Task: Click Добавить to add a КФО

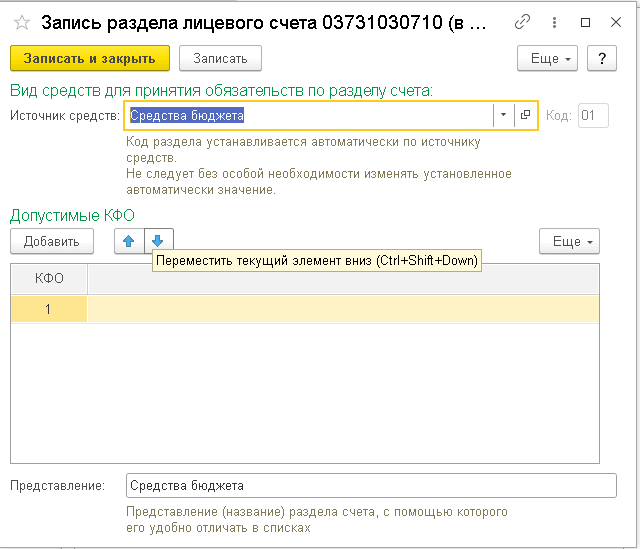Action: click(52, 241)
